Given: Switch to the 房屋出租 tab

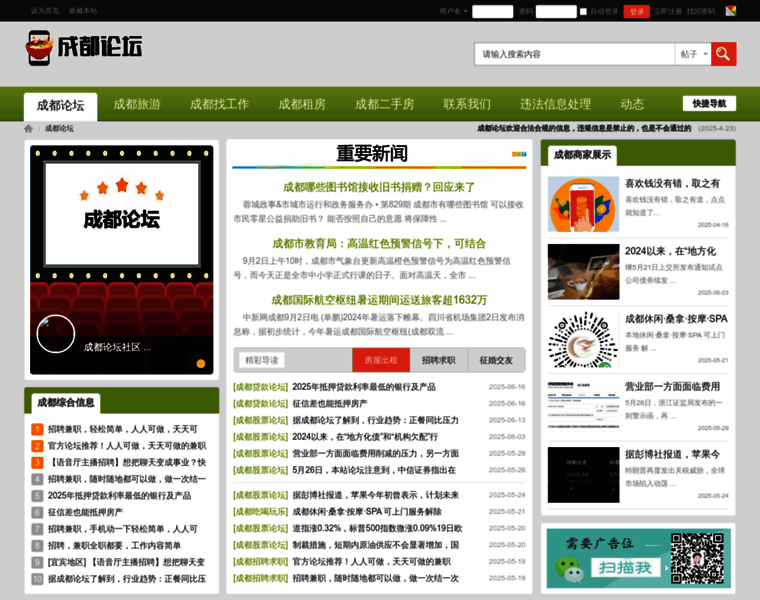Looking at the screenshot, I should pos(381,360).
